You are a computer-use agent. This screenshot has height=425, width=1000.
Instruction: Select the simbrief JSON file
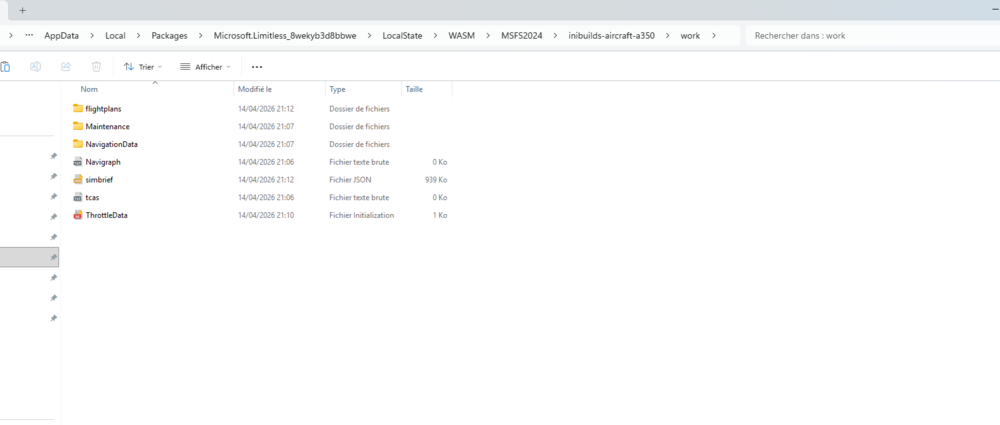(100, 179)
